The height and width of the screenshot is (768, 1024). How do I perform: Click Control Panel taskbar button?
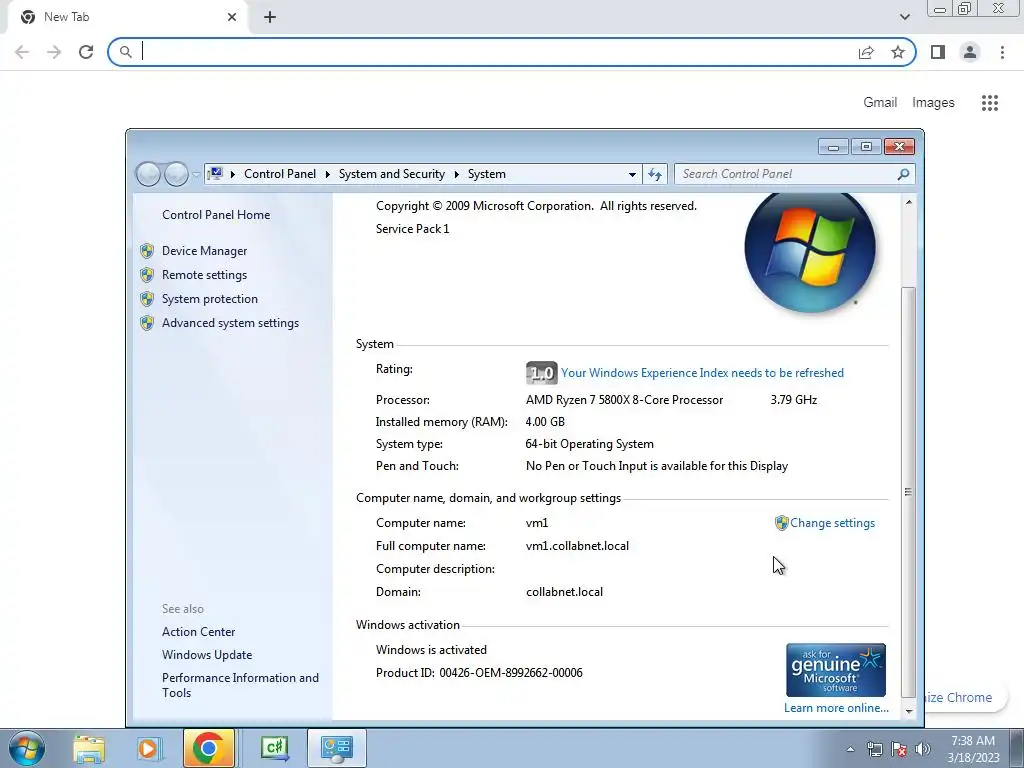pos(336,748)
